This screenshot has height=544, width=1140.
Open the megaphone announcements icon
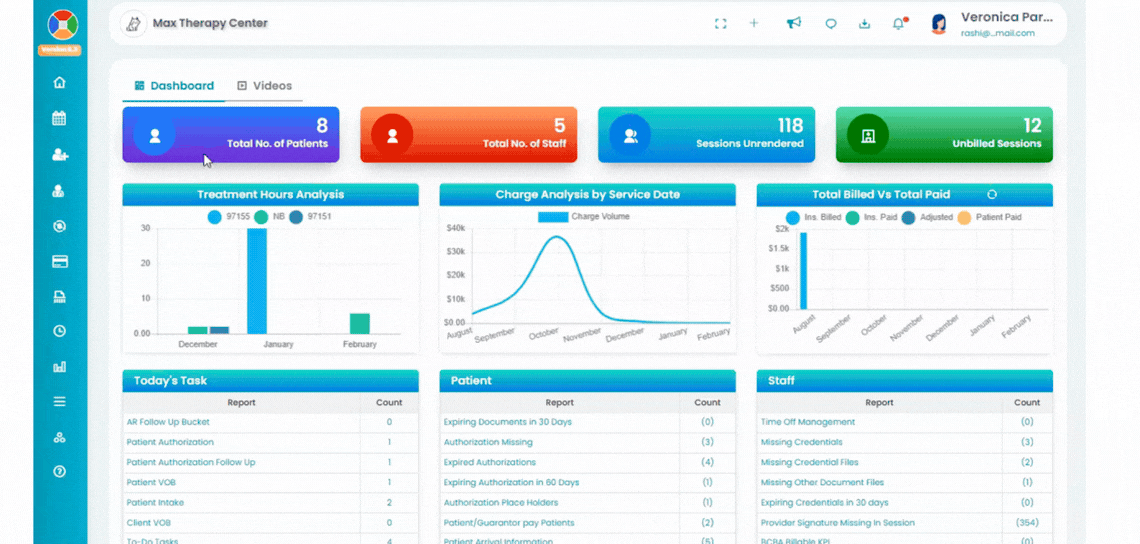tap(794, 23)
